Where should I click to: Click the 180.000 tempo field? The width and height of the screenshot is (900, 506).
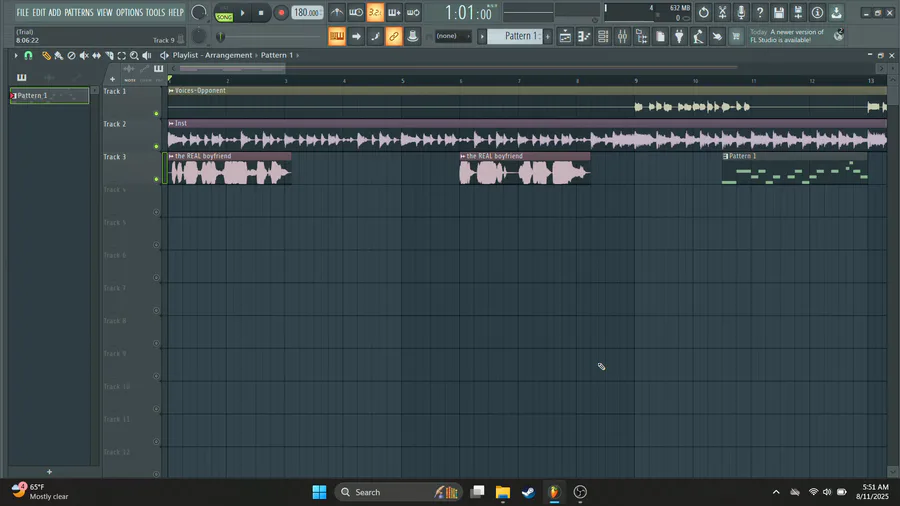tap(308, 13)
